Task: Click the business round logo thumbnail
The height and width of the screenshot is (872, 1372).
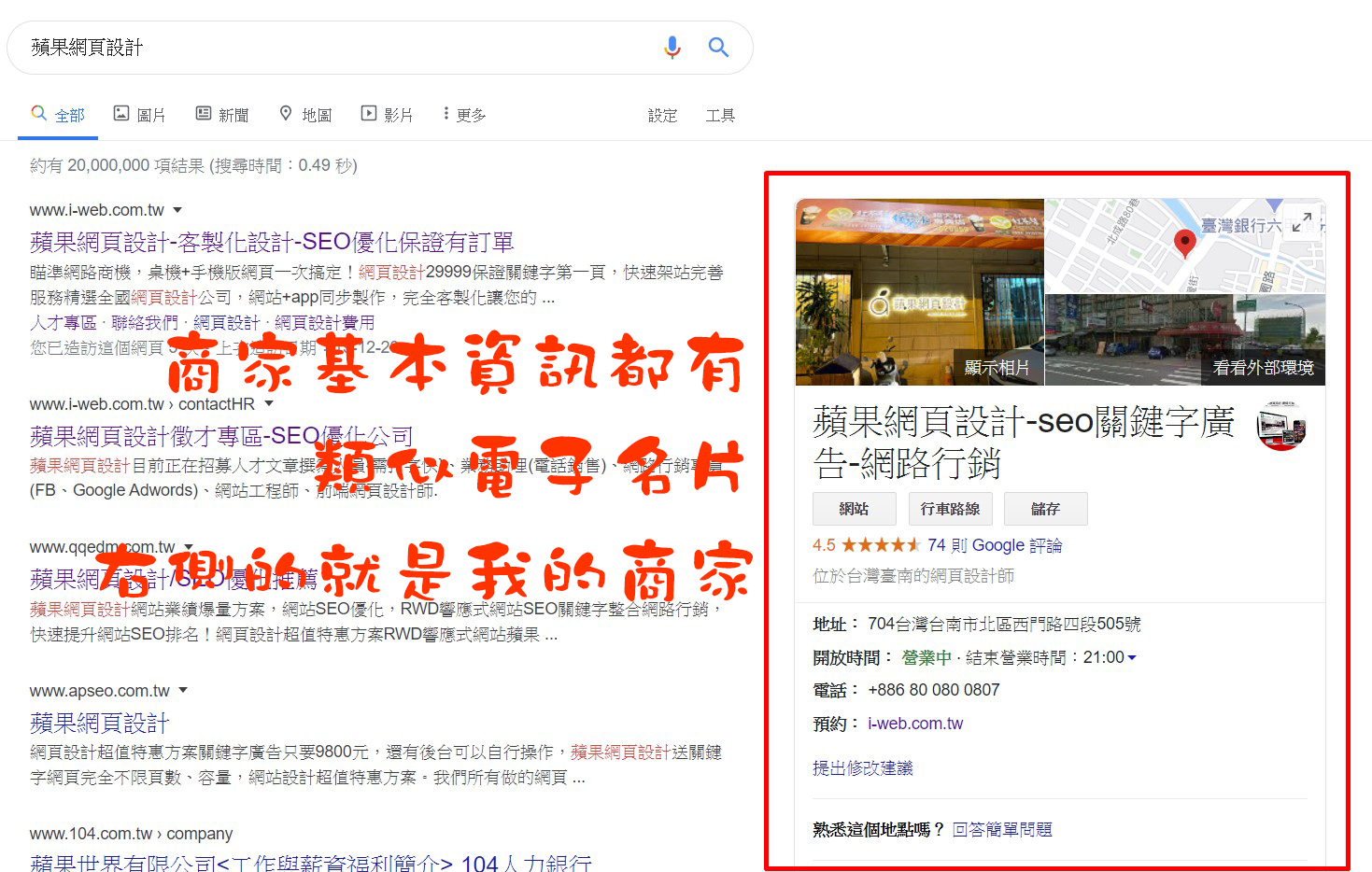Action: point(1281,427)
